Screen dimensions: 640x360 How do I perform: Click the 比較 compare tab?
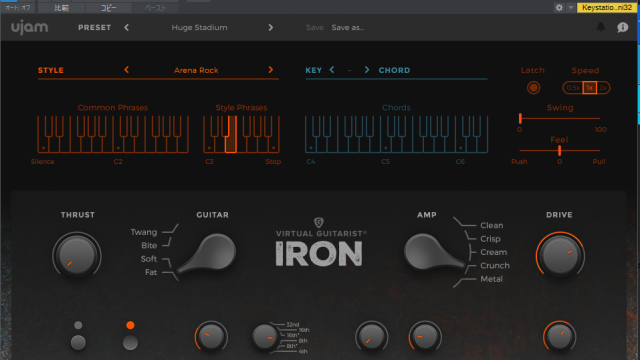click(x=62, y=8)
